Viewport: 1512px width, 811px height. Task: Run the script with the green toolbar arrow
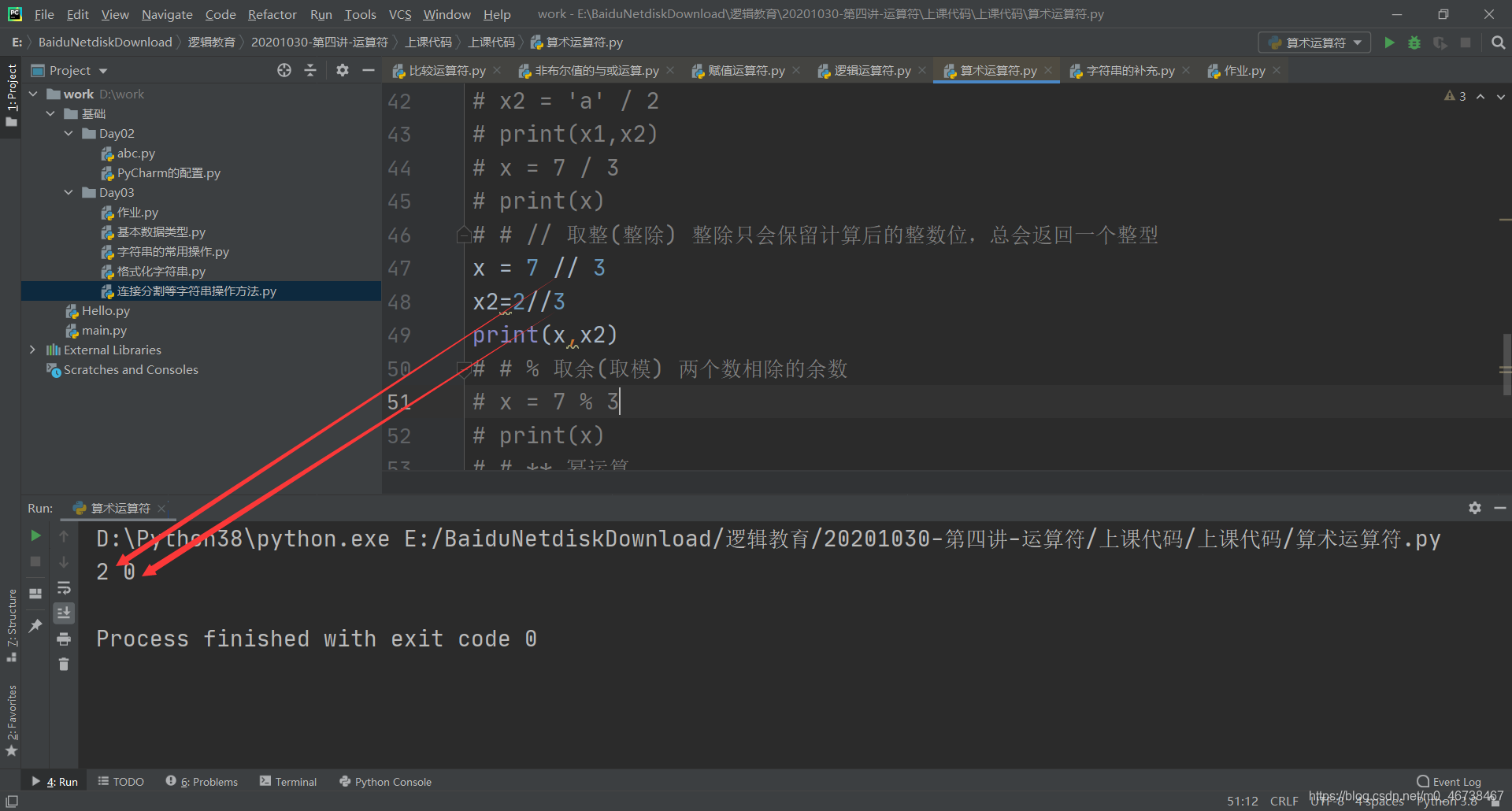click(1389, 43)
